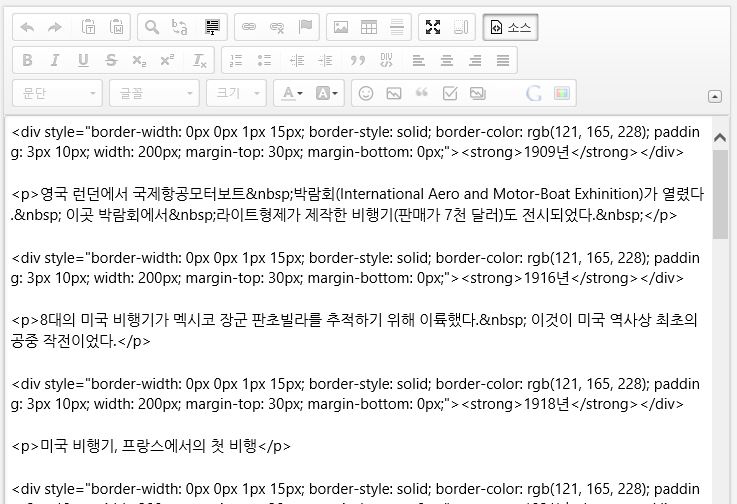Toggle bold formatting

click(27, 60)
